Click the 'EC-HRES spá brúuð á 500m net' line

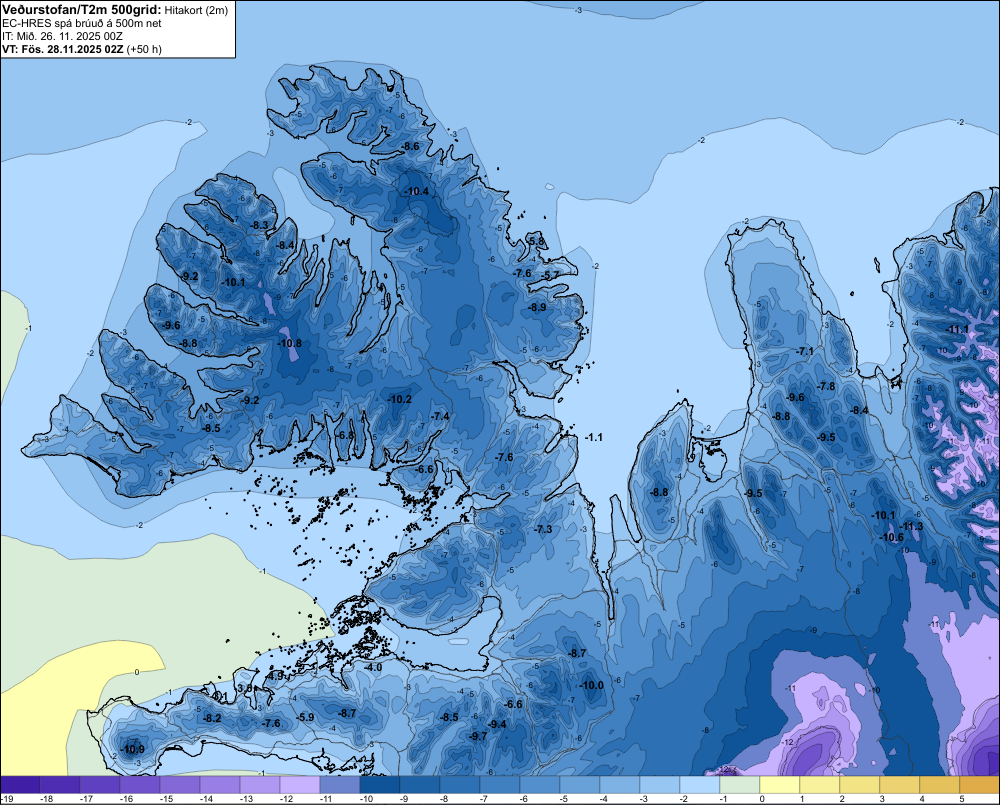click(x=82, y=24)
